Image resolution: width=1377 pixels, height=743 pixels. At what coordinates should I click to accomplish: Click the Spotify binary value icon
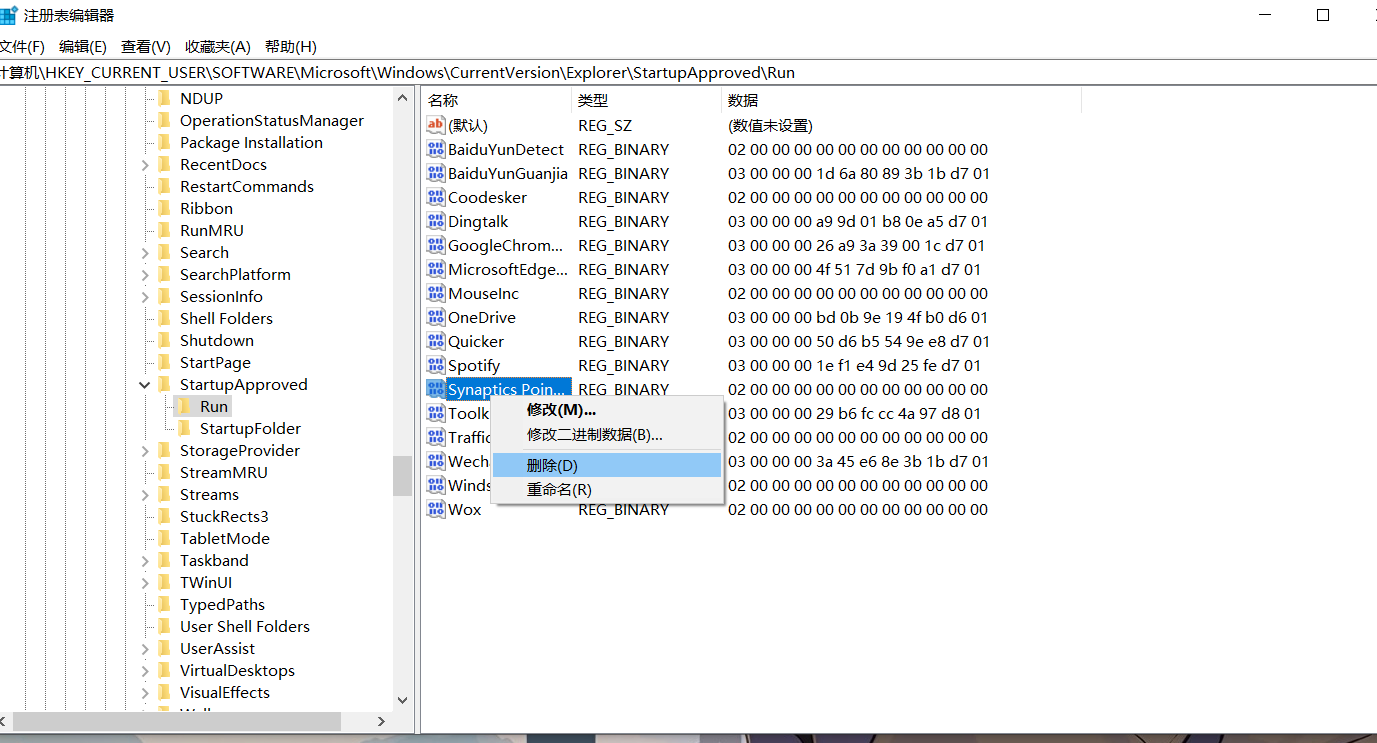[x=435, y=366]
